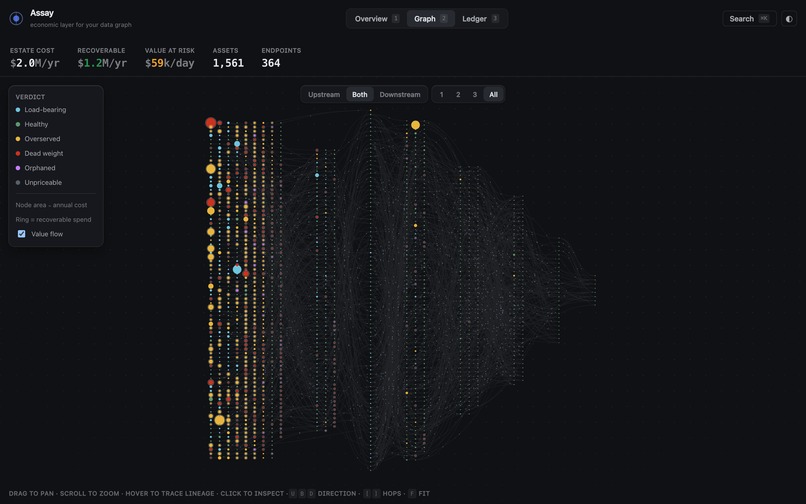Inspect the big red node heading the leftmost column

click(x=211, y=123)
